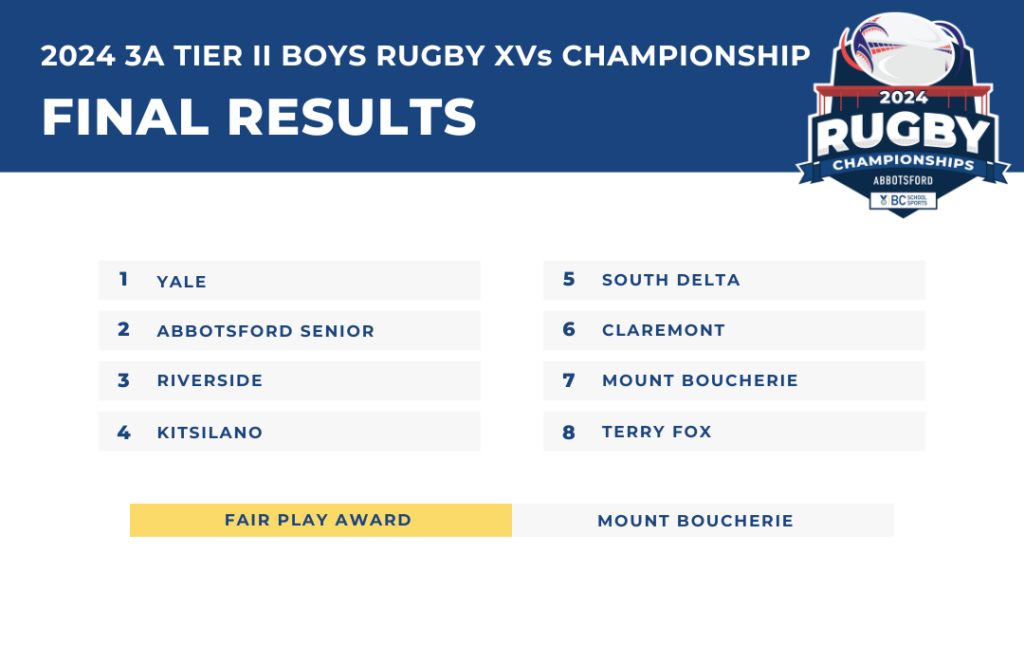The width and height of the screenshot is (1024, 664).
Task: Click the BC School Sports logo
Action: click(903, 200)
